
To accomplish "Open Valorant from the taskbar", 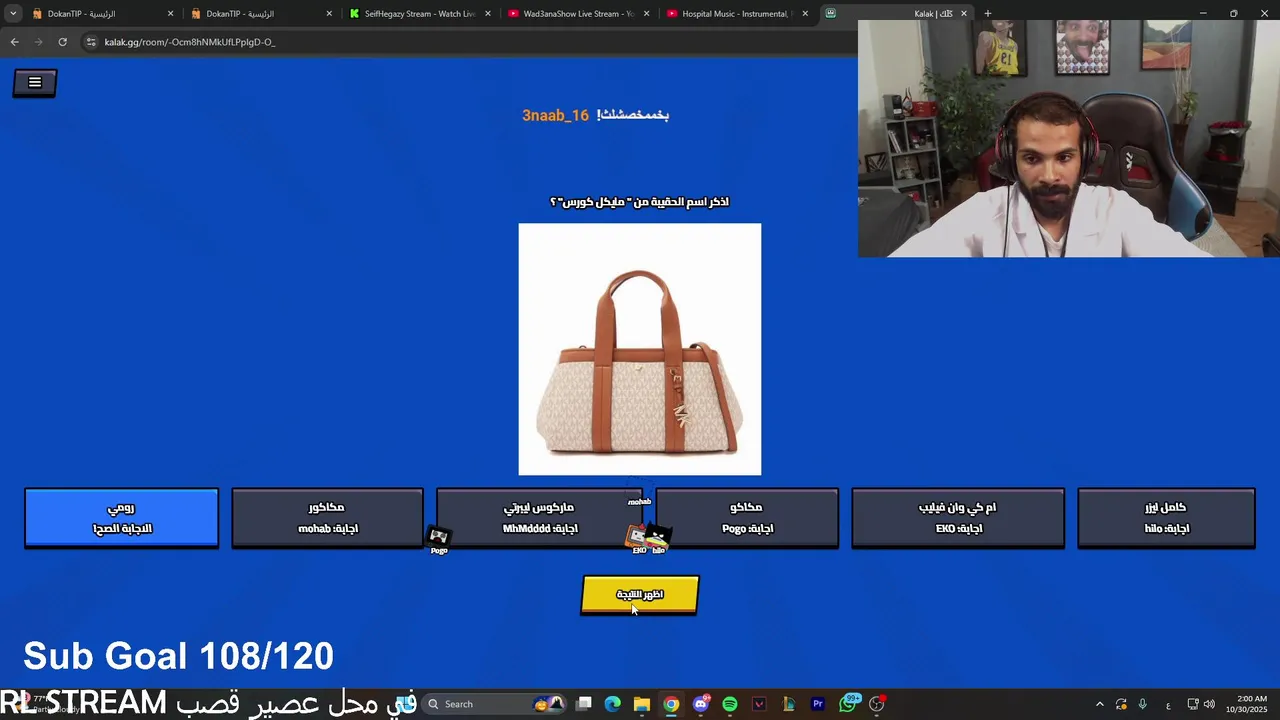I will coord(759,704).
